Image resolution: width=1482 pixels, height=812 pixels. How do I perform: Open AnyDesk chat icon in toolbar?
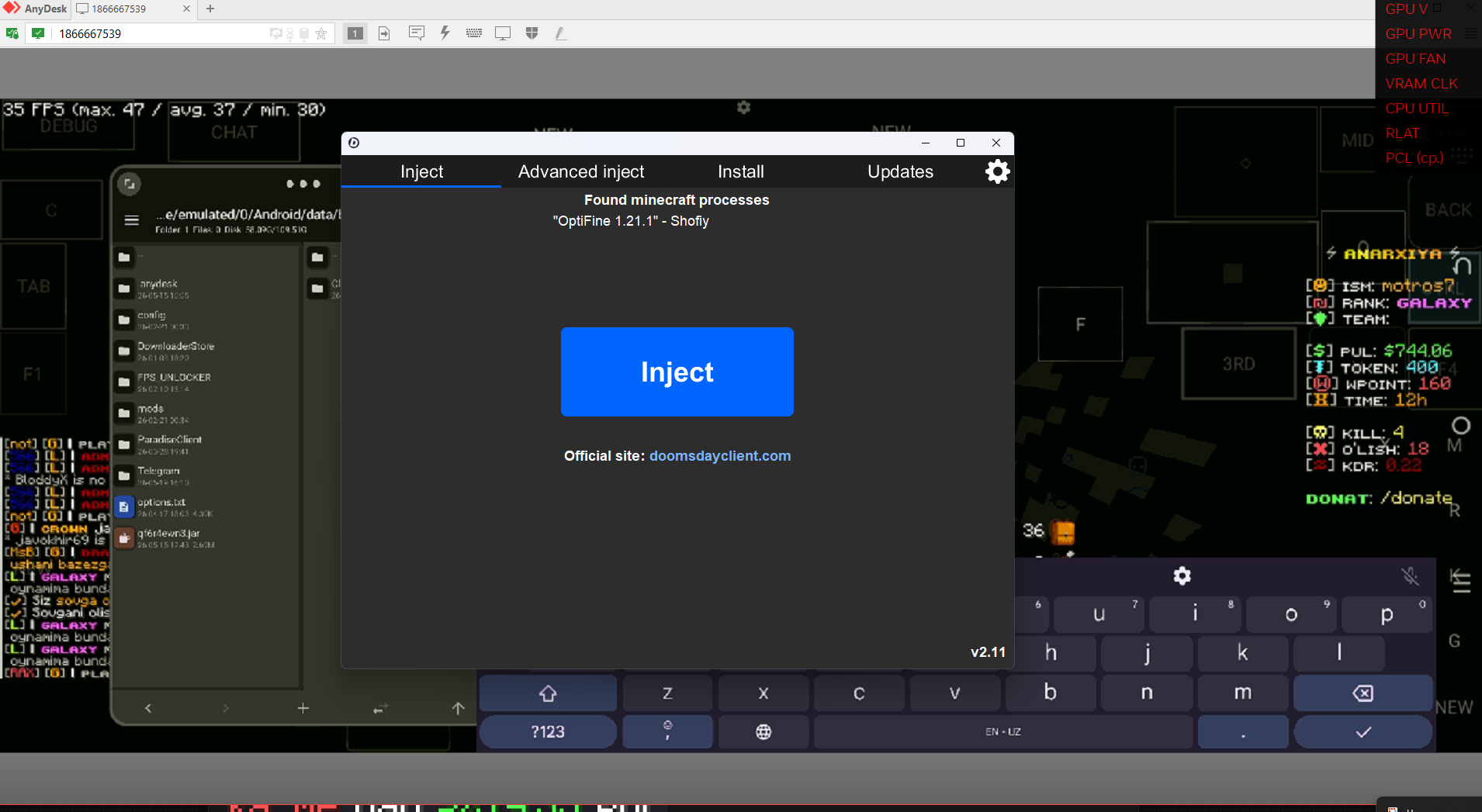(417, 33)
